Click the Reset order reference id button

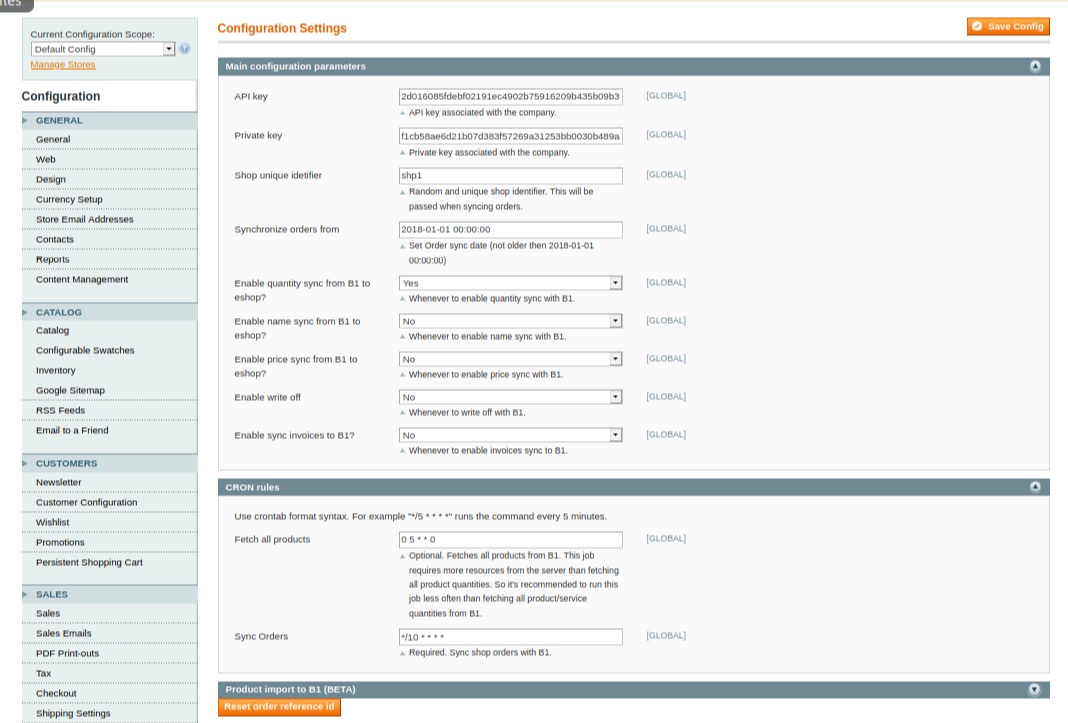tap(279, 707)
